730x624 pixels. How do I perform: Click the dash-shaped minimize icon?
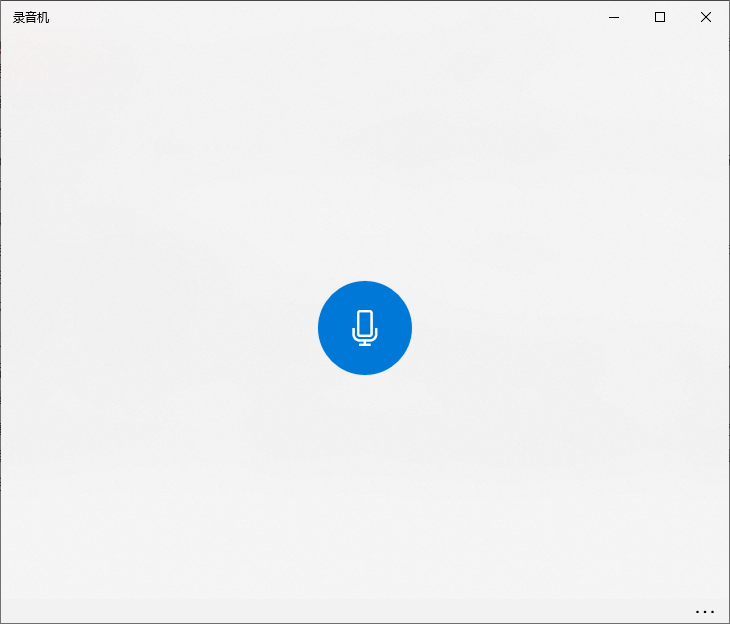(x=614, y=17)
